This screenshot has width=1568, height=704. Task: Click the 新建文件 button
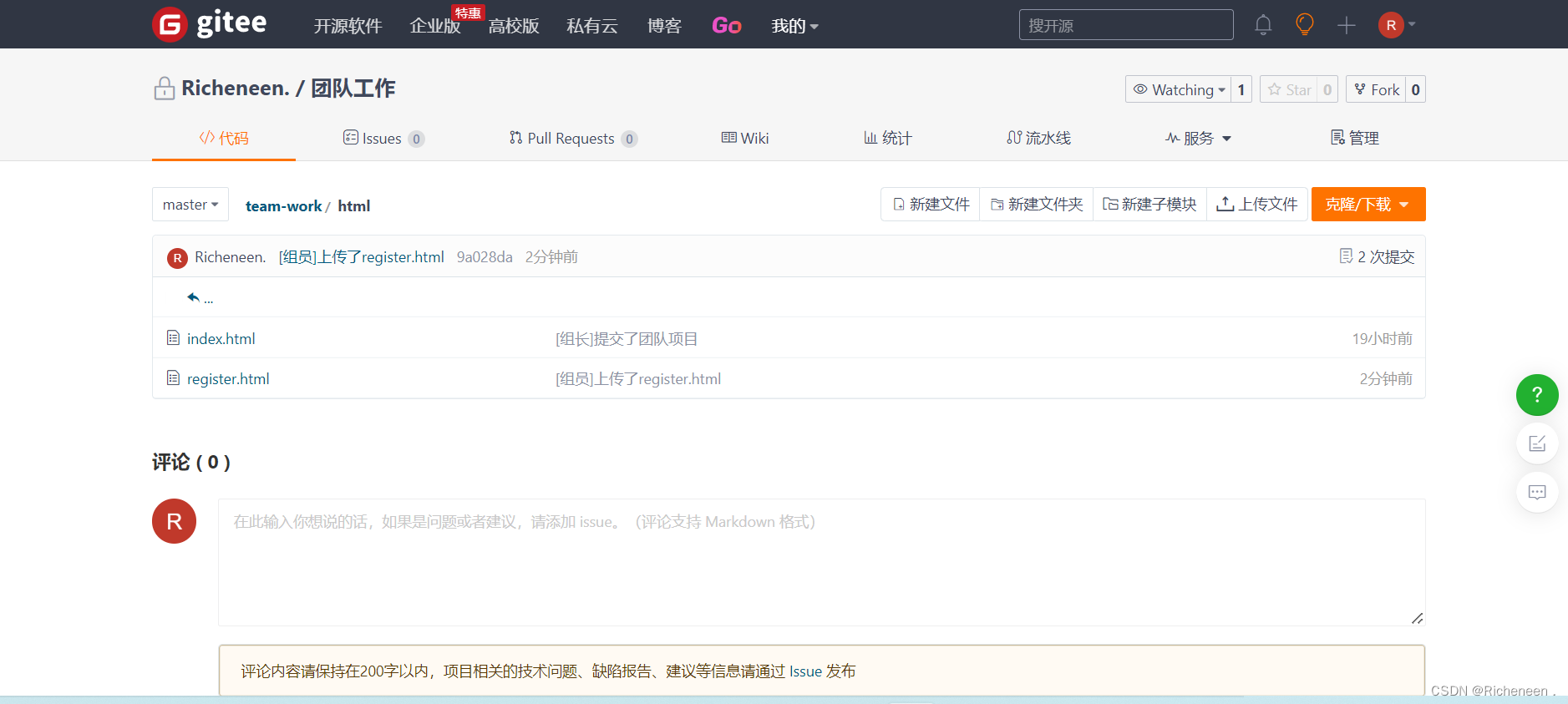[931, 205]
